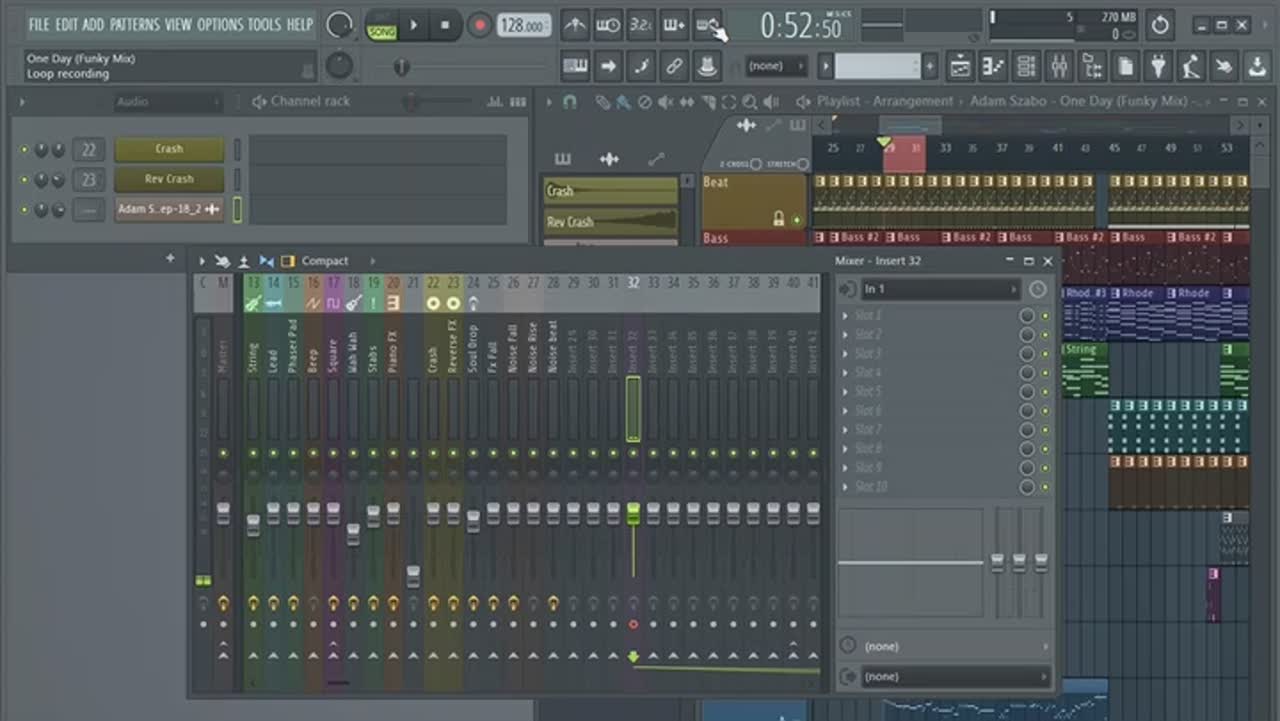Click the Insert 32 fader handle
The height and width of the screenshot is (721, 1280).
[x=633, y=514]
